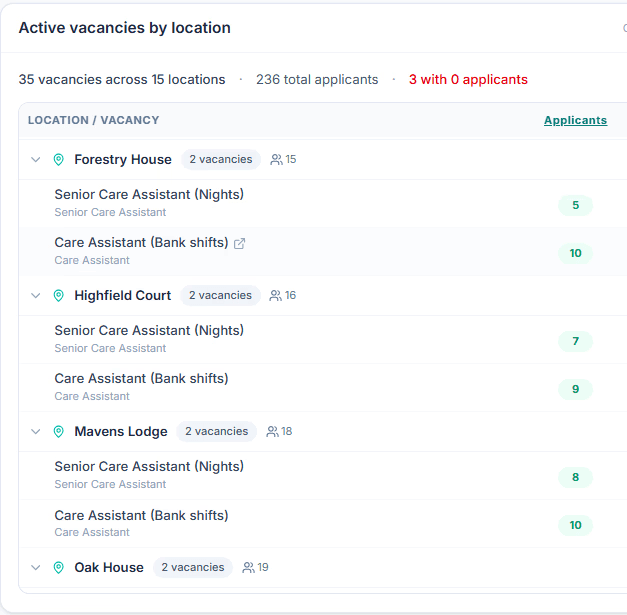Image resolution: width=627 pixels, height=615 pixels.
Task: Click the Highfield Court map pin icon
Action: coord(58,296)
